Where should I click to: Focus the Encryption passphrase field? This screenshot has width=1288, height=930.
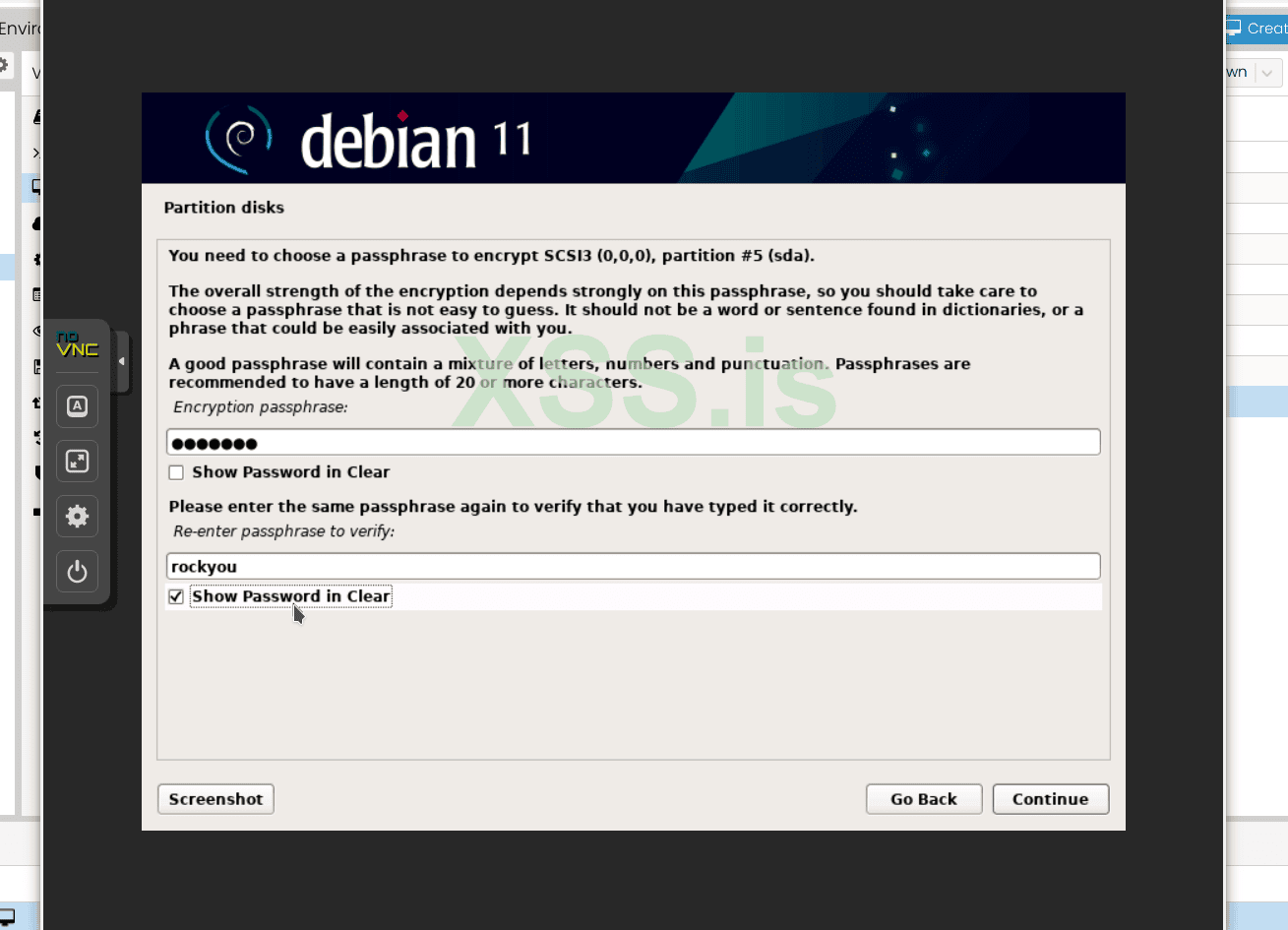[x=633, y=443]
